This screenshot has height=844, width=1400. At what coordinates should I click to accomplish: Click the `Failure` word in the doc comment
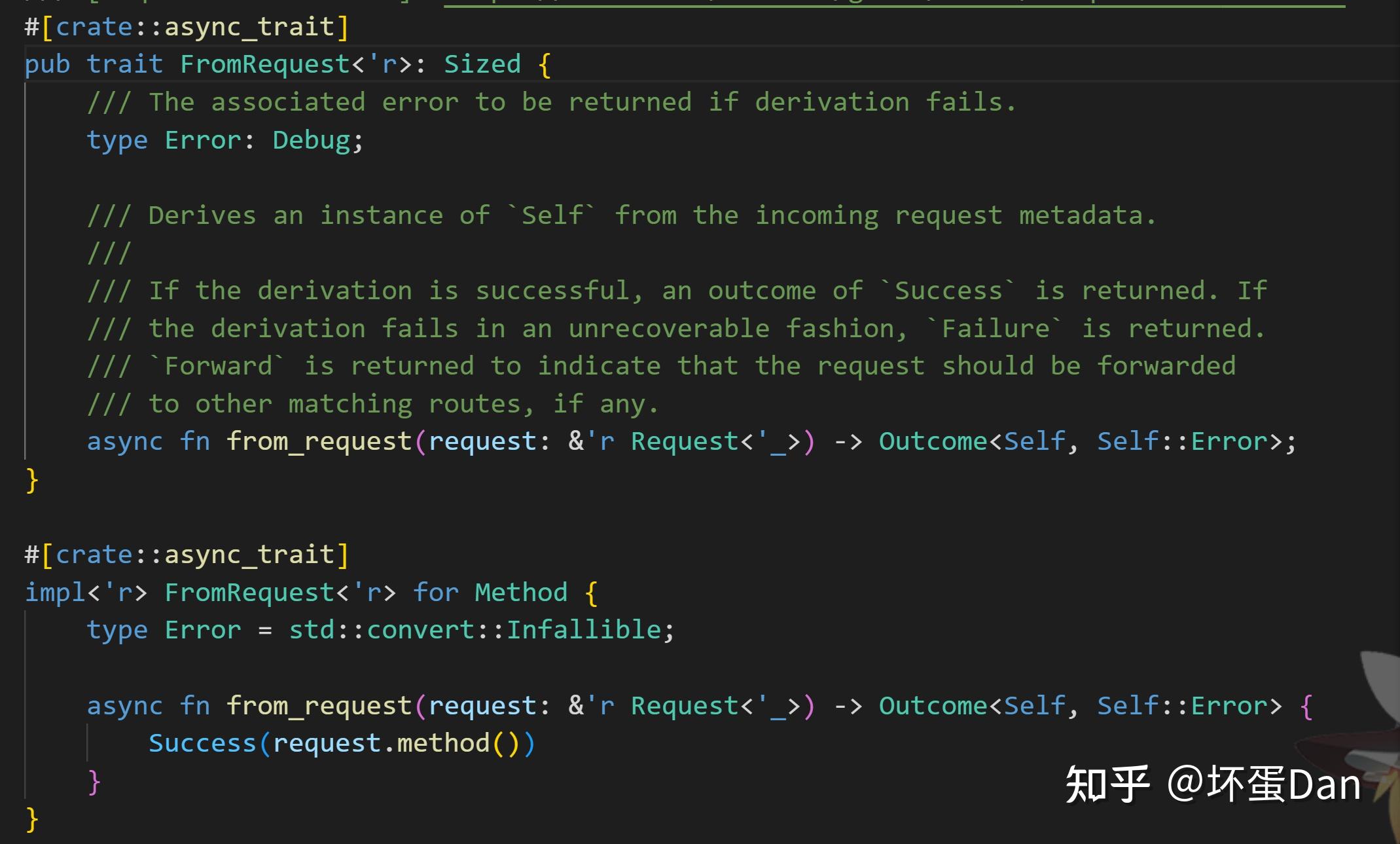tap(995, 329)
